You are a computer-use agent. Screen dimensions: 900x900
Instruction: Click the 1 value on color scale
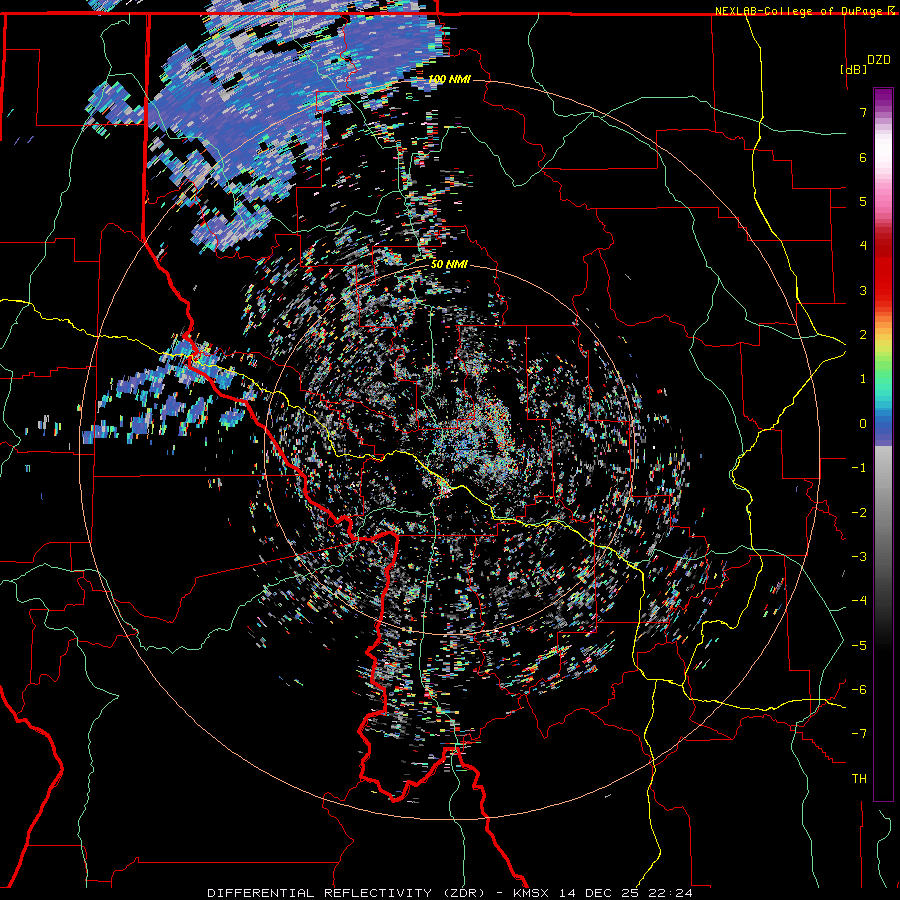click(x=863, y=379)
